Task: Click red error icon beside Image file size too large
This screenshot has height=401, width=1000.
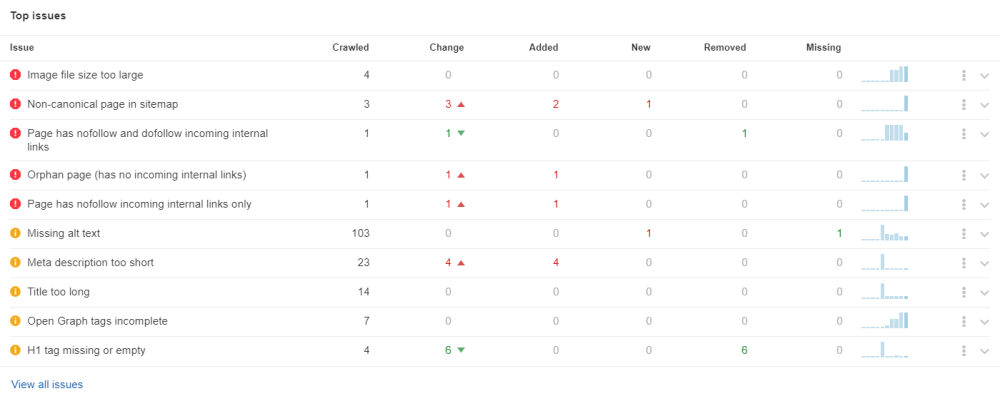Action: tap(15, 75)
